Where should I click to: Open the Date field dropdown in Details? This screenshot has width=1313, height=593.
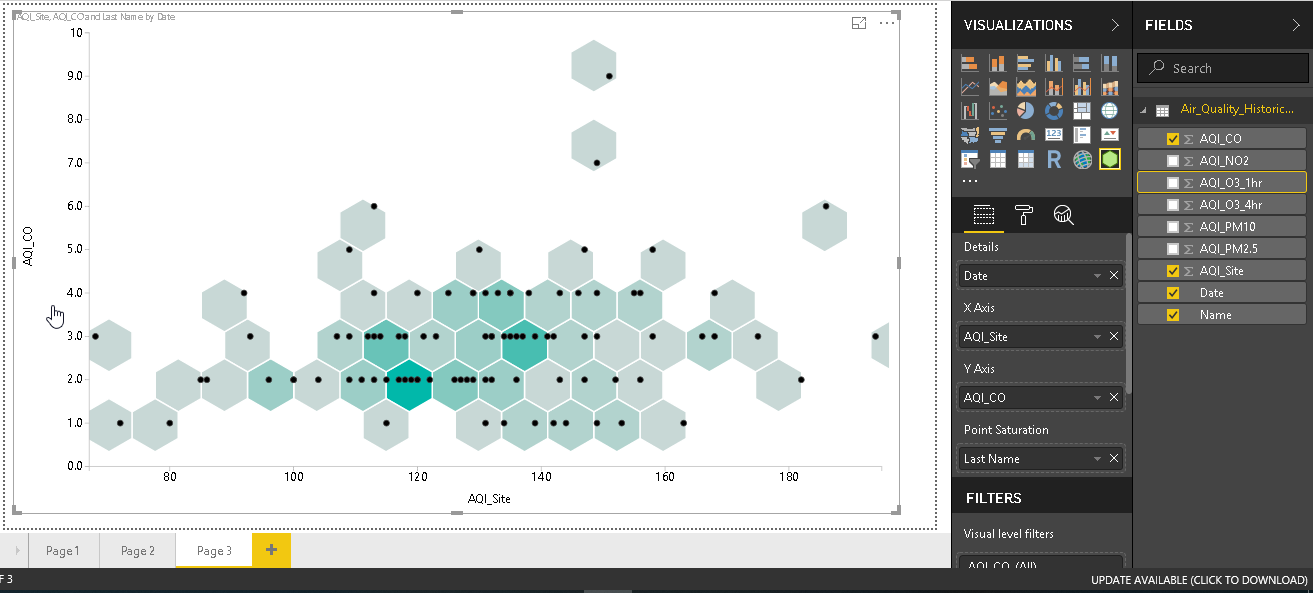pos(1097,276)
